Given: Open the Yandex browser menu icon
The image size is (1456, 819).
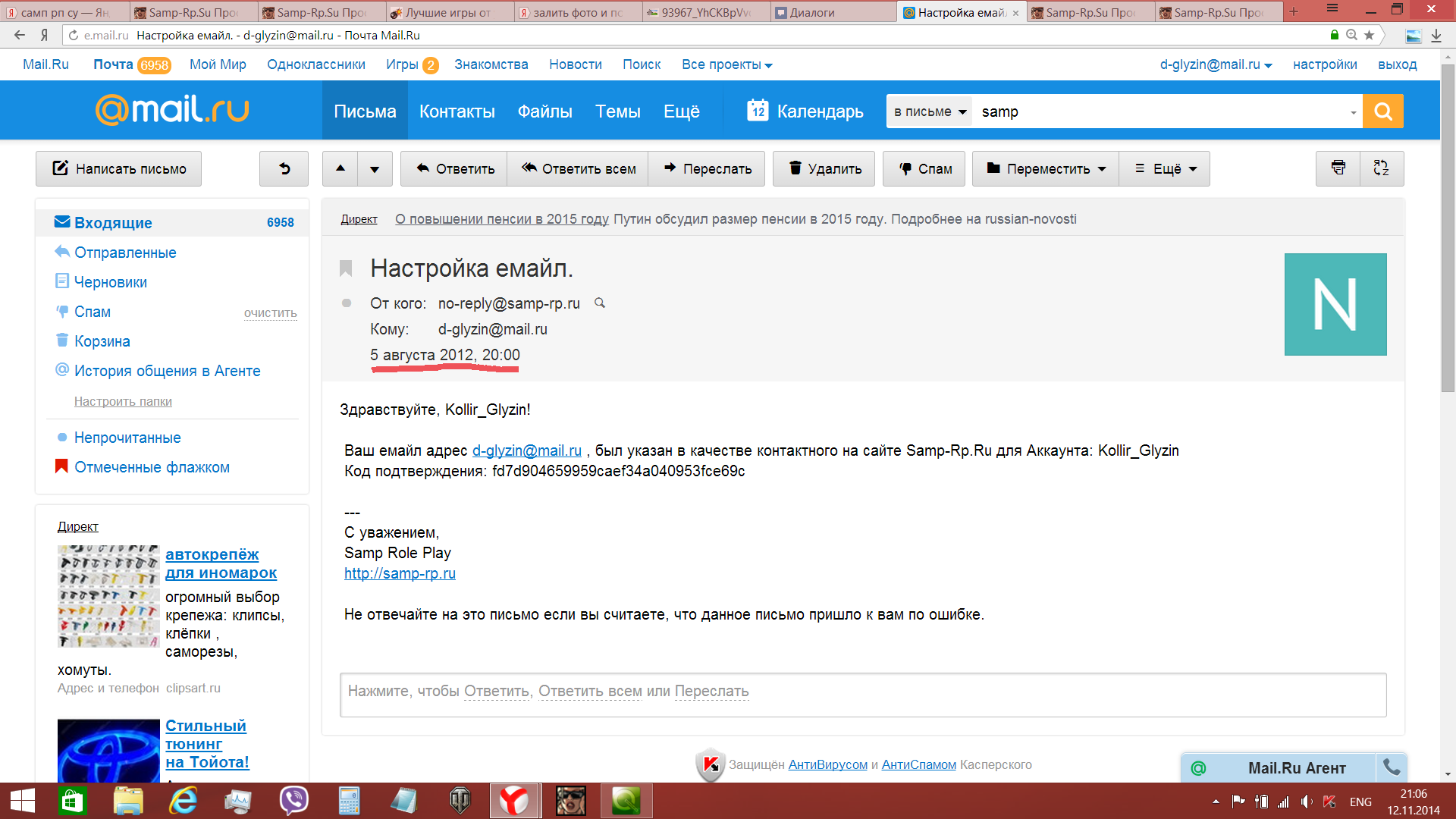Looking at the screenshot, I should coord(1332,9).
